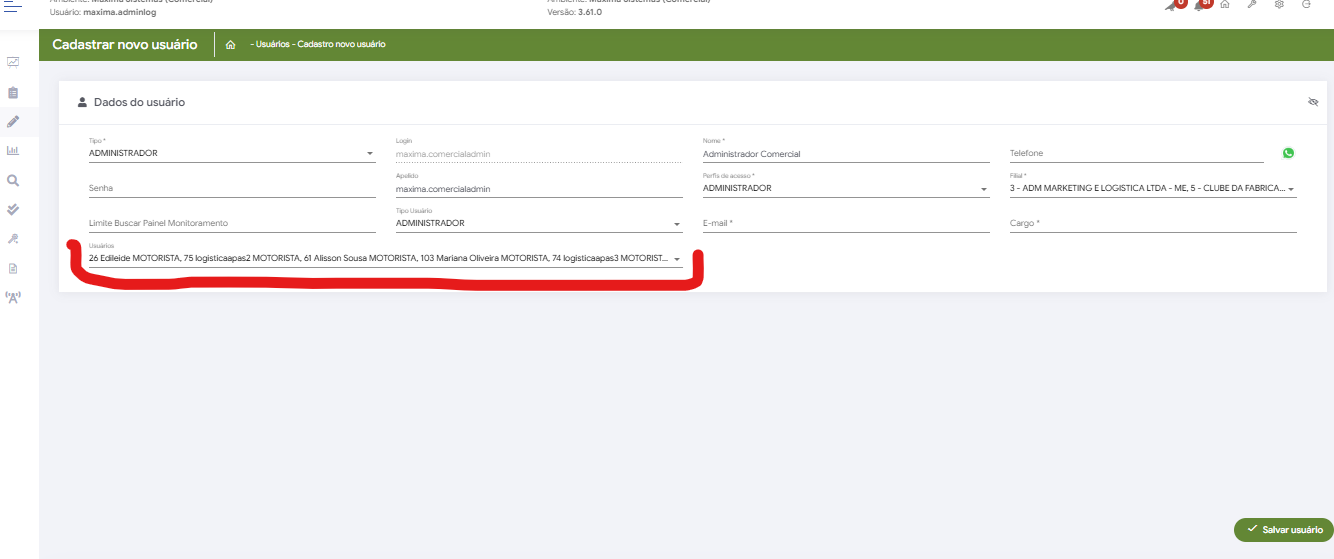Click the E-mail input field
The height and width of the screenshot is (559, 1334).
pyautogui.click(x=846, y=223)
